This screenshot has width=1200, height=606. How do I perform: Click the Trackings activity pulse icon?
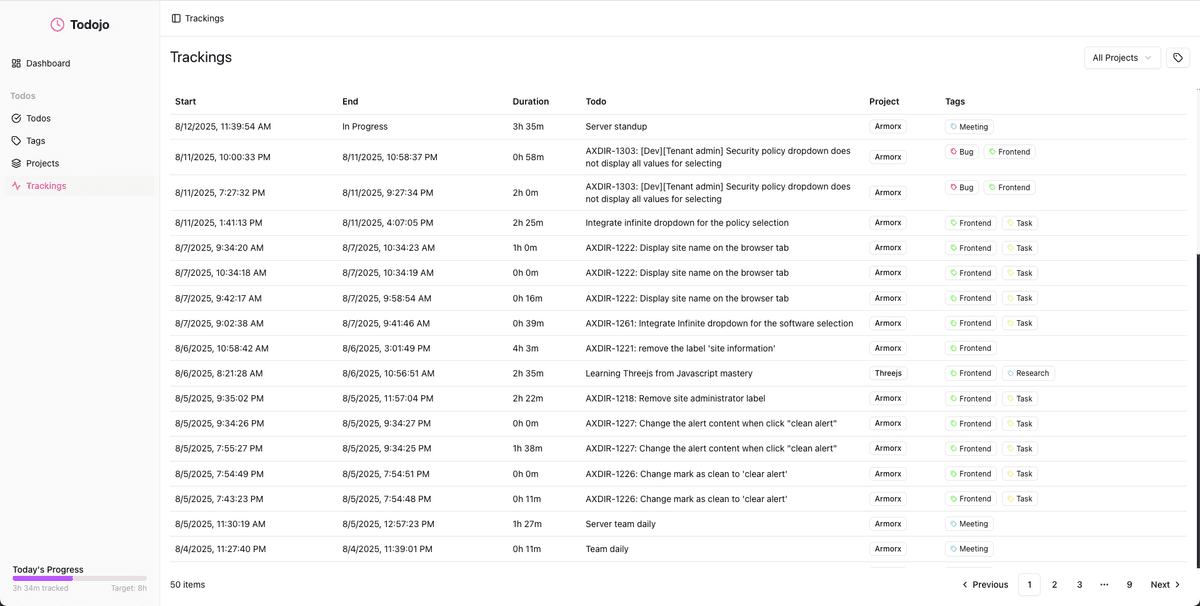pos(16,186)
